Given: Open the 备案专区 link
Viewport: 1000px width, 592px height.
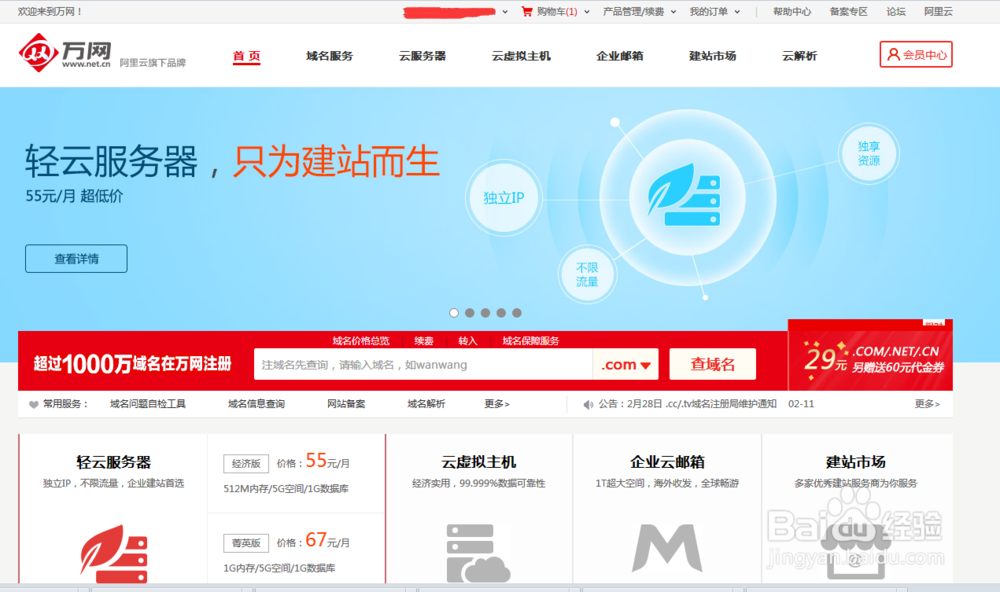Looking at the screenshot, I should 848,11.
